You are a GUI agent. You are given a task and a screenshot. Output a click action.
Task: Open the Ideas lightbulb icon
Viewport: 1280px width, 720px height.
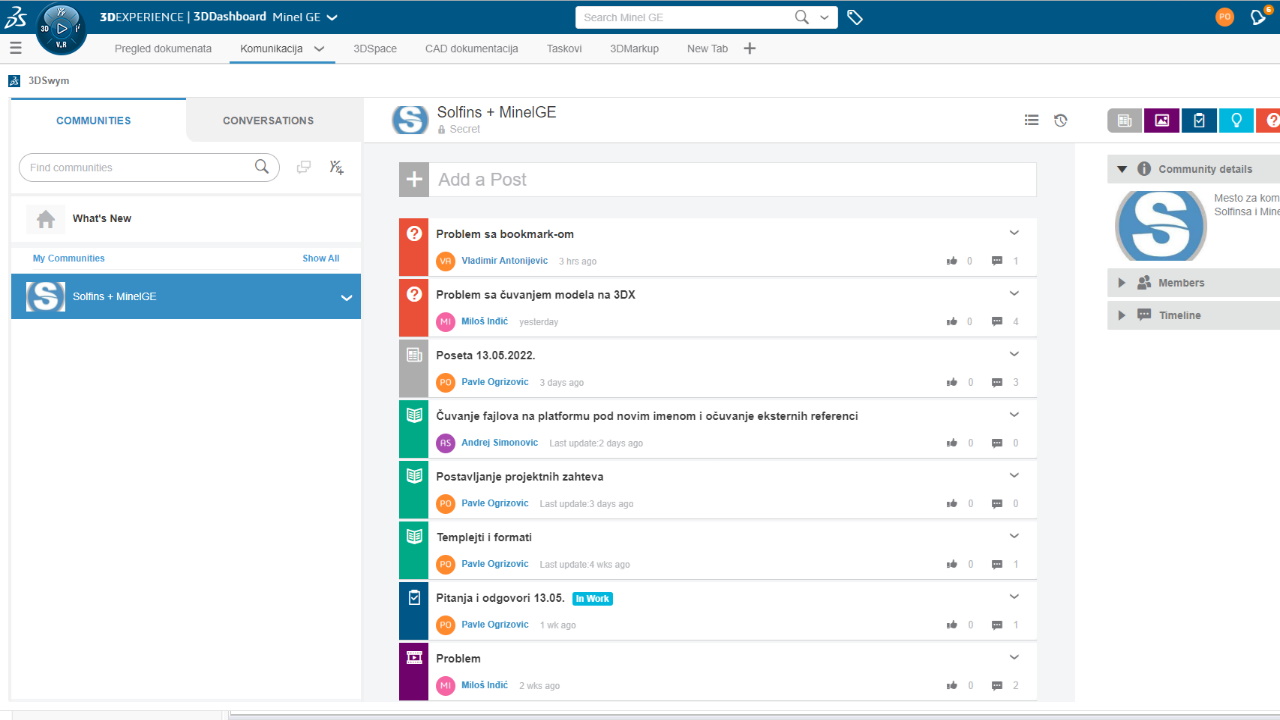click(1236, 120)
